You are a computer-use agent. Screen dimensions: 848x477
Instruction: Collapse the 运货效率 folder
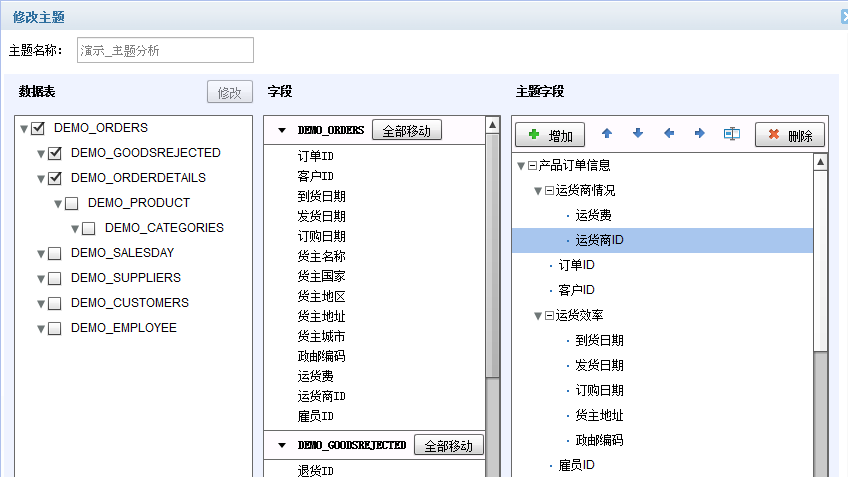(x=538, y=316)
